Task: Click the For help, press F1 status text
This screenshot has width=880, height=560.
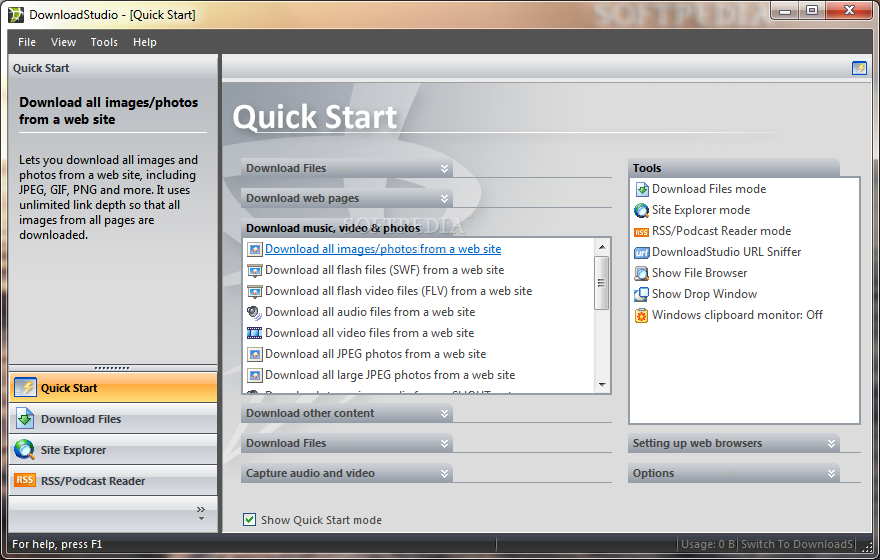Action: tap(57, 544)
